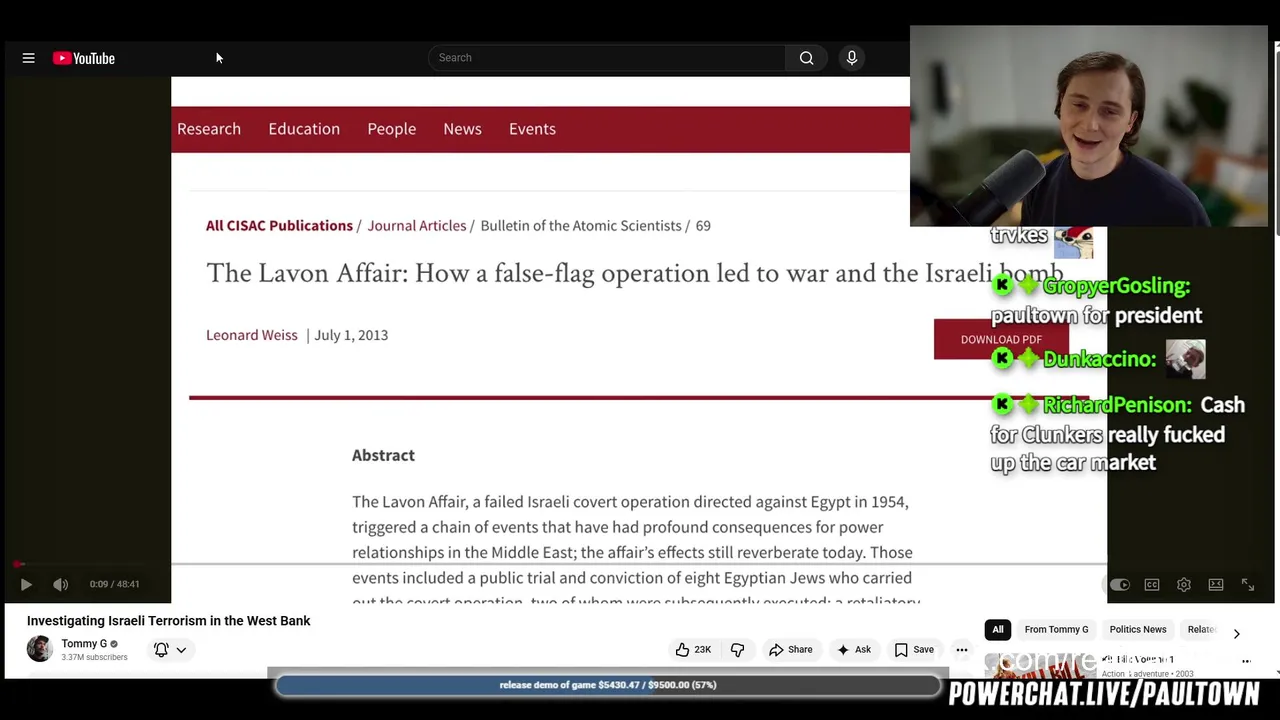Click the Abstract heading
1280x720 pixels.
[383, 456]
